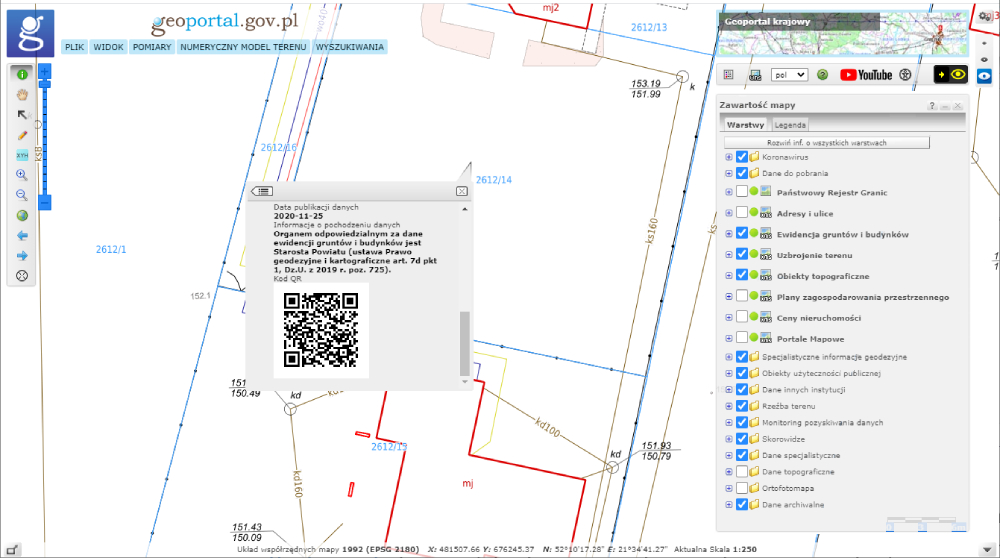Expand the Rzeźba terenu group
This screenshot has height=558, width=1000.
pos(728,406)
